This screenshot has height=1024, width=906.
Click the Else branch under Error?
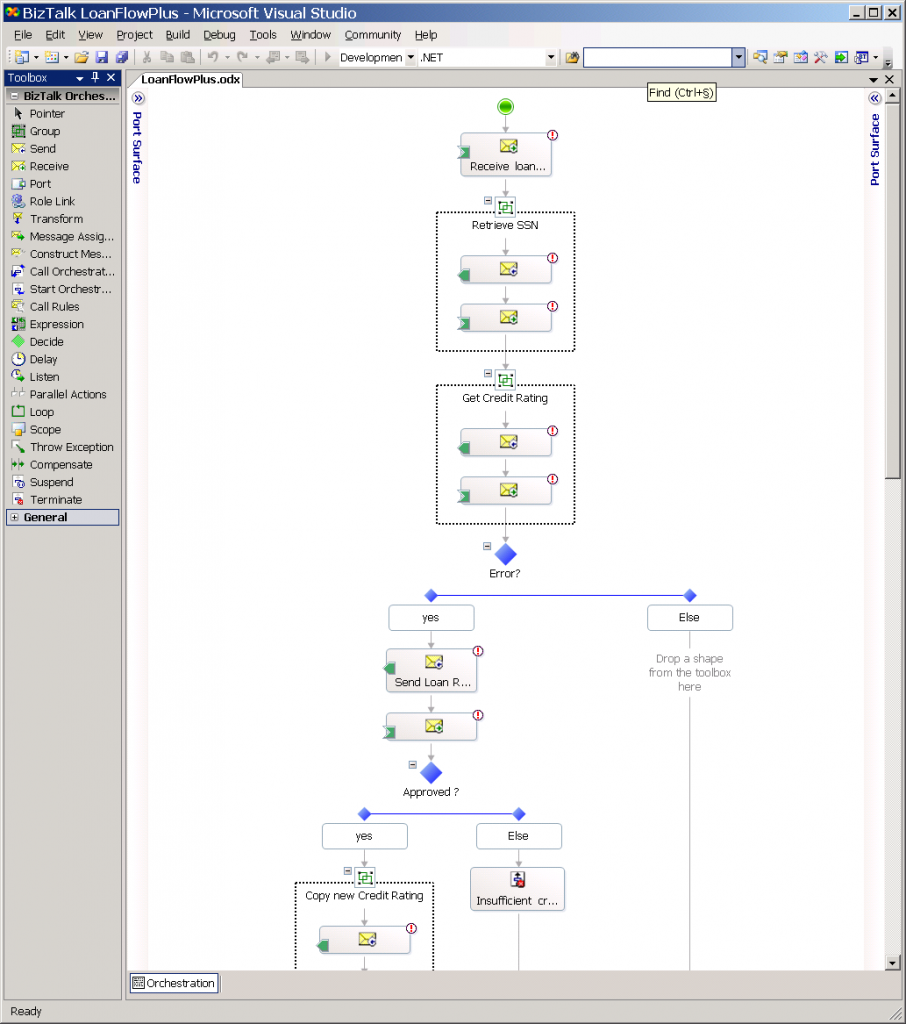(690, 618)
